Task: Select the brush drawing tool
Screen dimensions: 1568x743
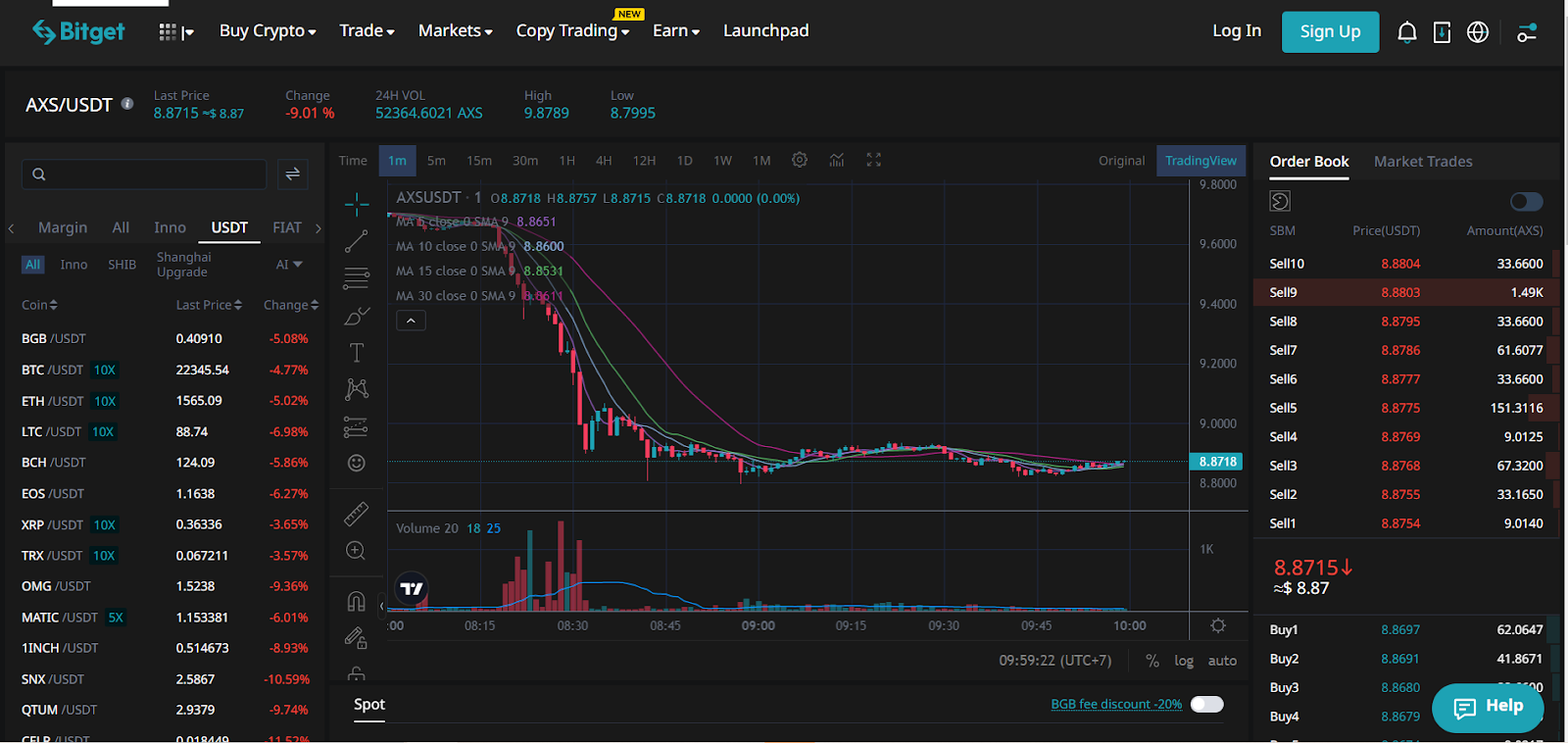Action: [357, 316]
